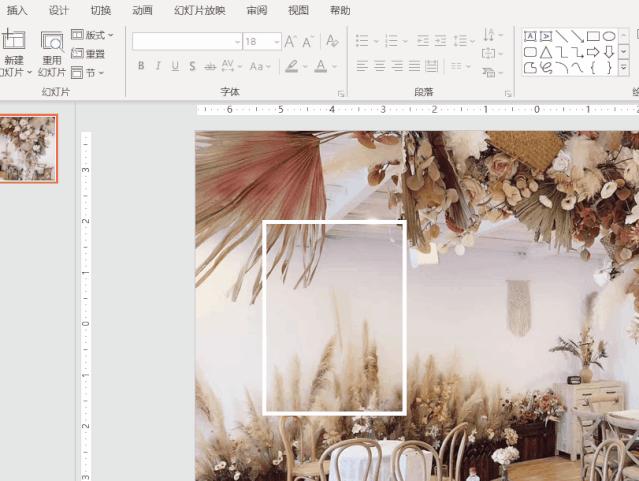Viewport: 639px width, 481px height.
Task: Open the Layout (版式) dropdown
Action: (x=93, y=35)
